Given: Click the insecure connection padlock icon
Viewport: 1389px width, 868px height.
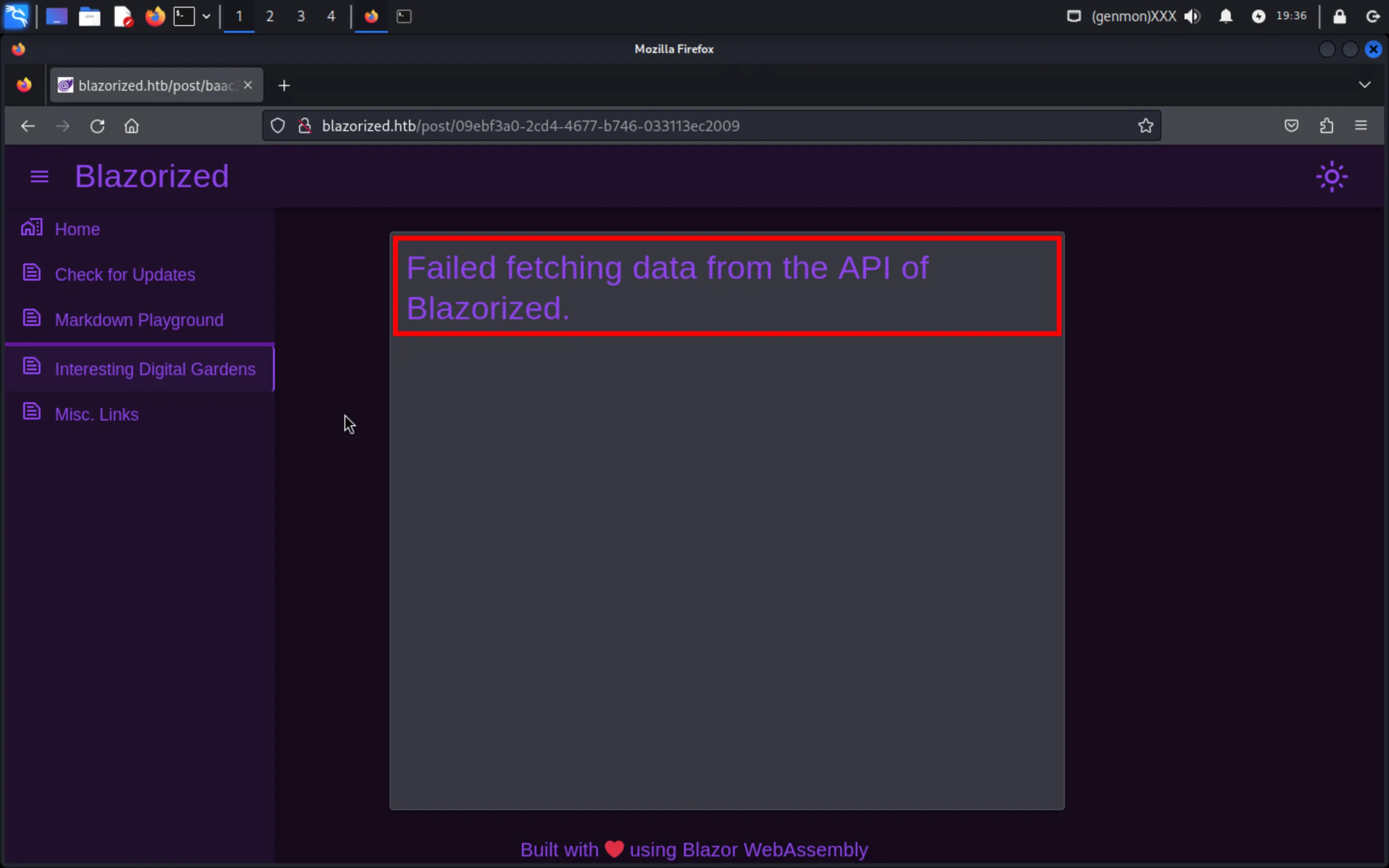Looking at the screenshot, I should [x=305, y=125].
